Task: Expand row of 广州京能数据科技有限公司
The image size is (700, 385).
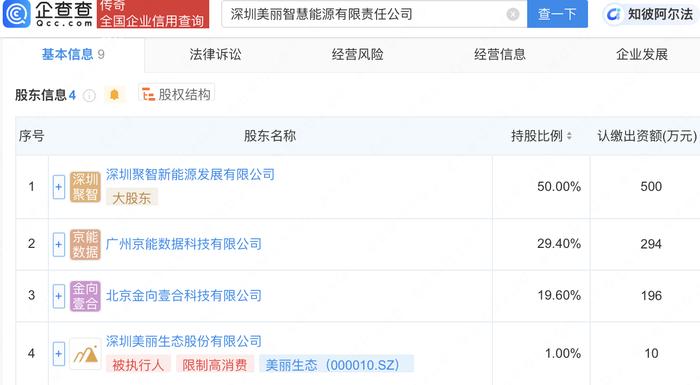Action: coord(59,244)
